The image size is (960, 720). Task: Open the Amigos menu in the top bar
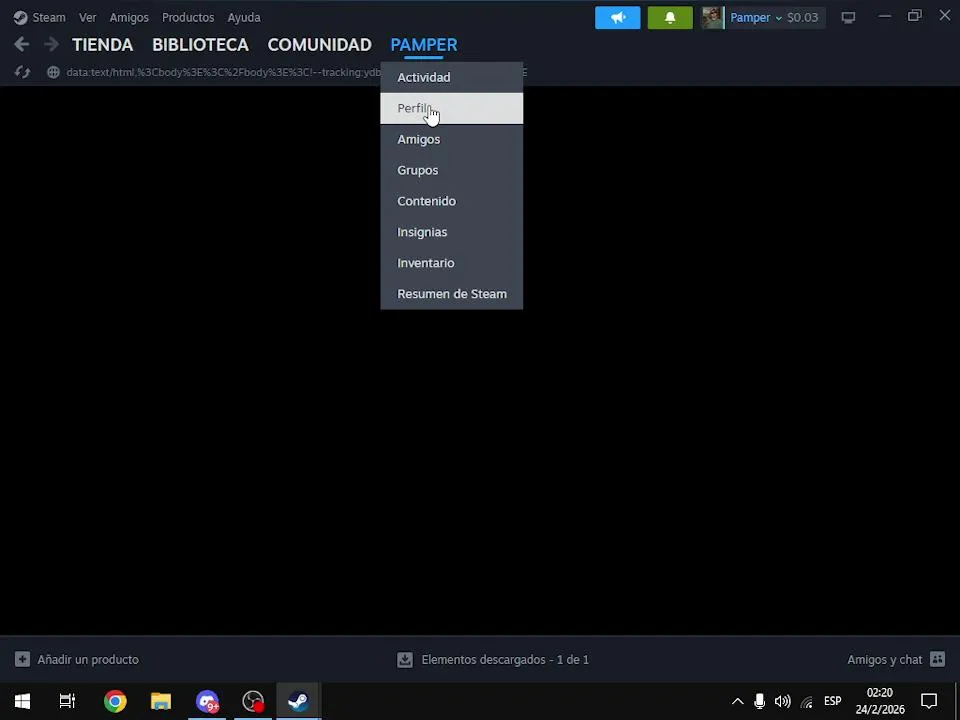click(129, 17)
